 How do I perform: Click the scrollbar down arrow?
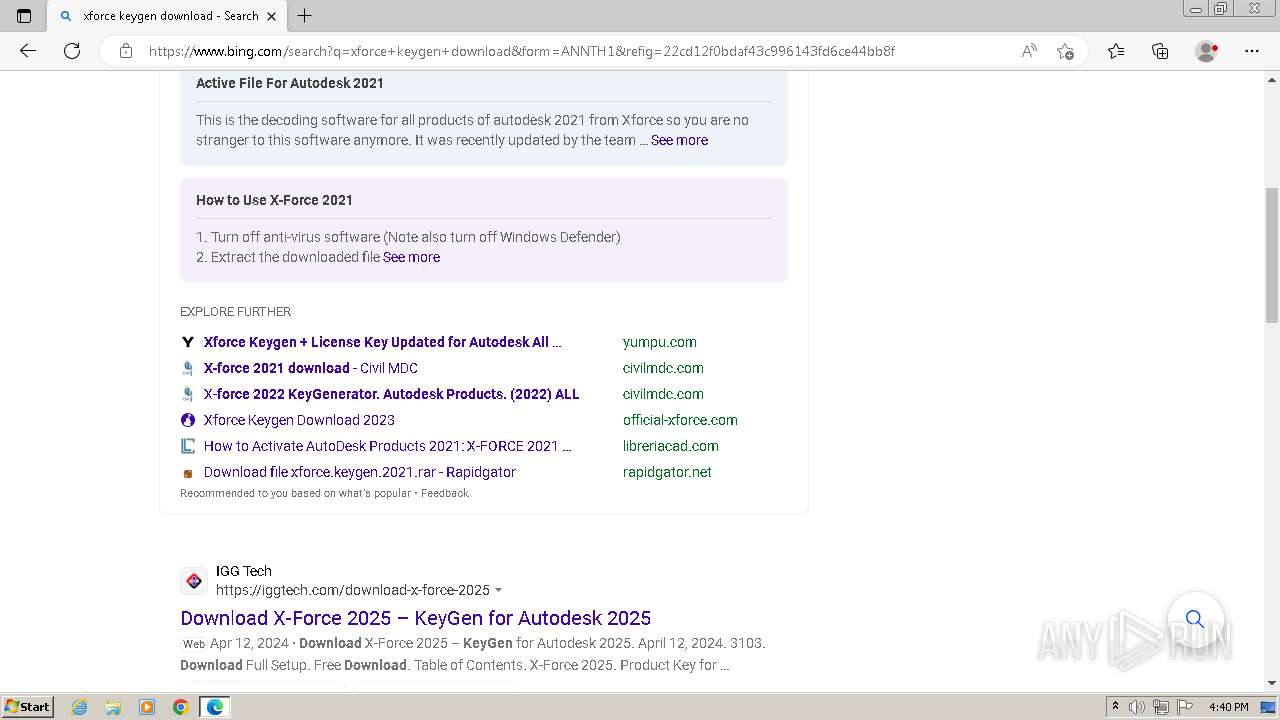pos(1272,683)
